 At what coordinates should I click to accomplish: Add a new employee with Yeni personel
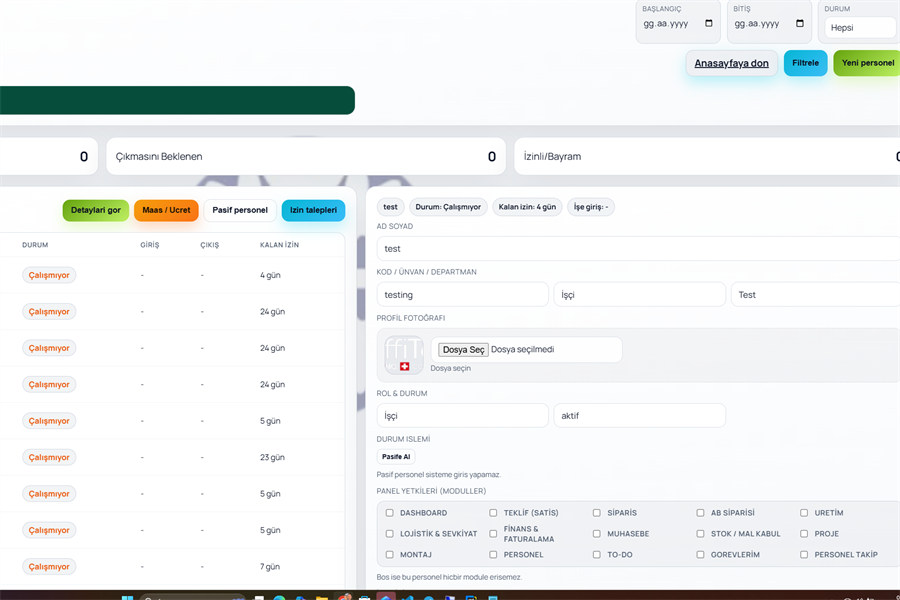tap(867, 63)
